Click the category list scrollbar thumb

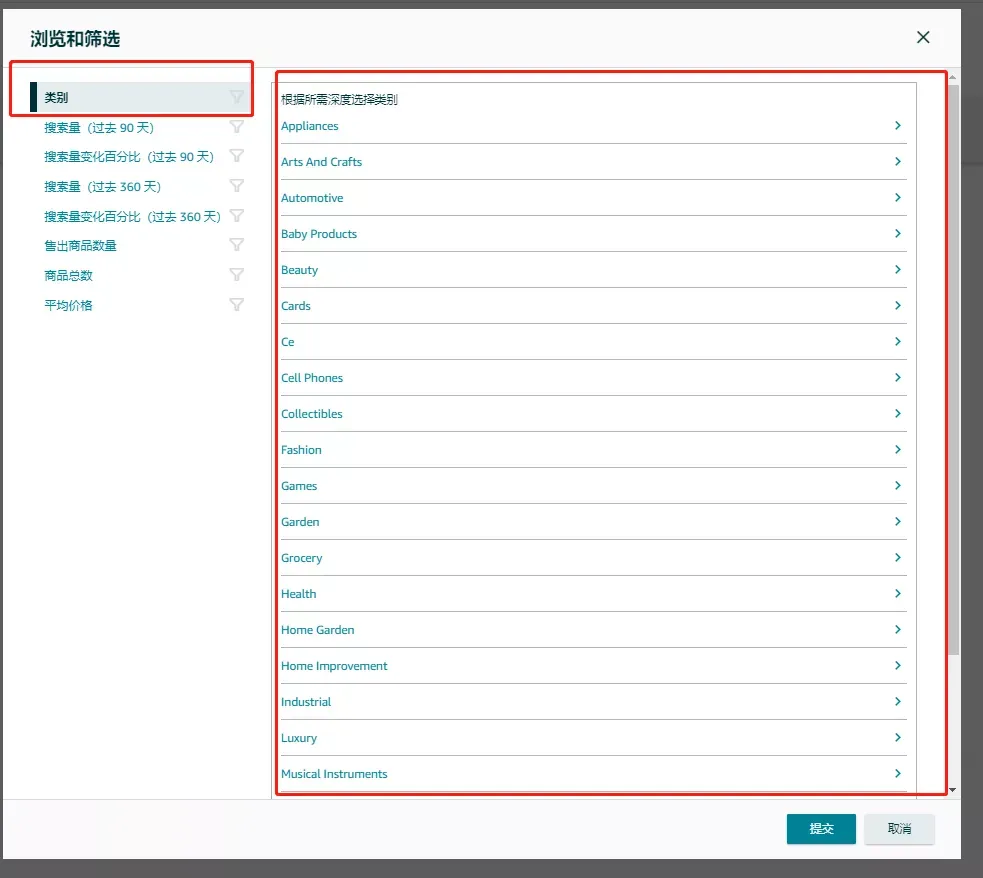(954, 370)
